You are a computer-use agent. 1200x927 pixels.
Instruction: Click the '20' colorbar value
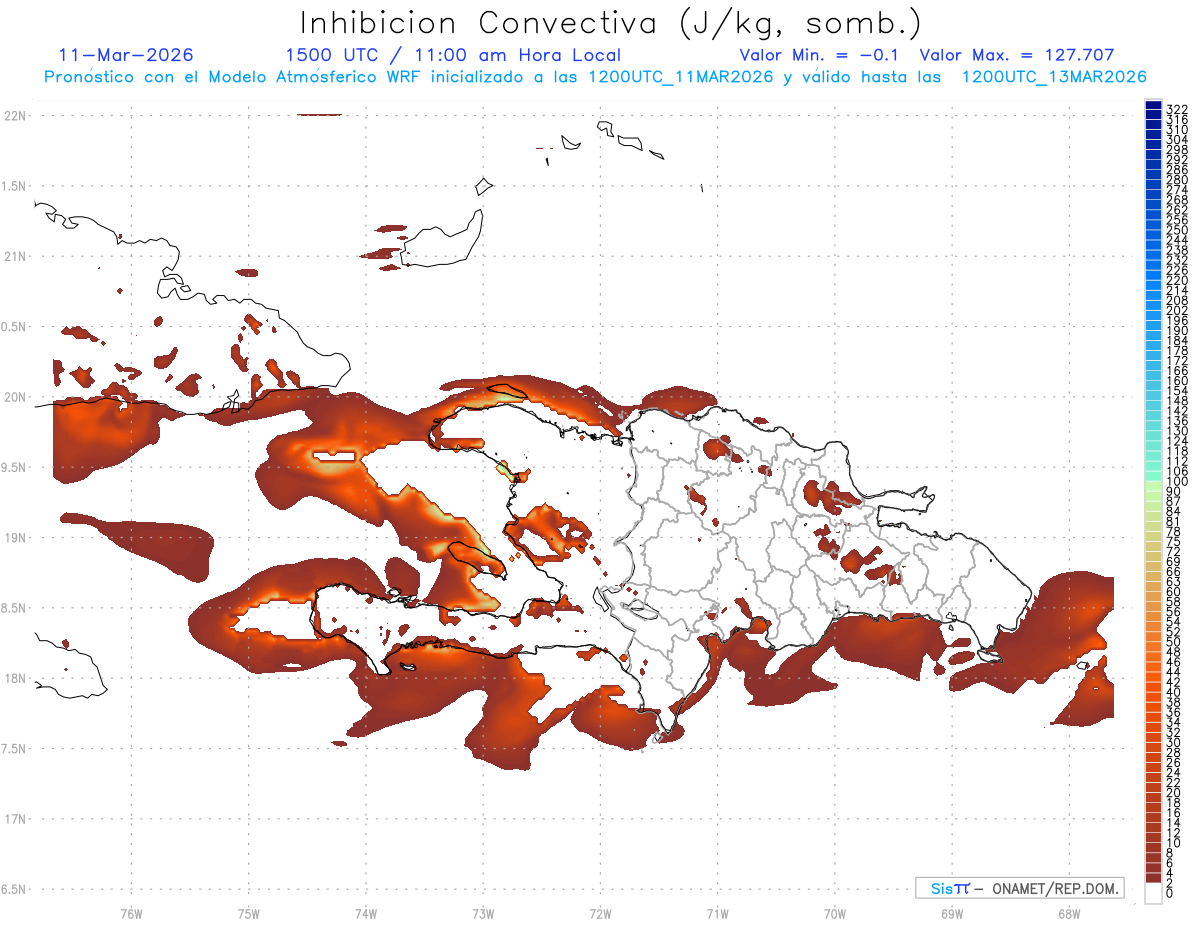pyautogui.click(x=1174, y=793)
